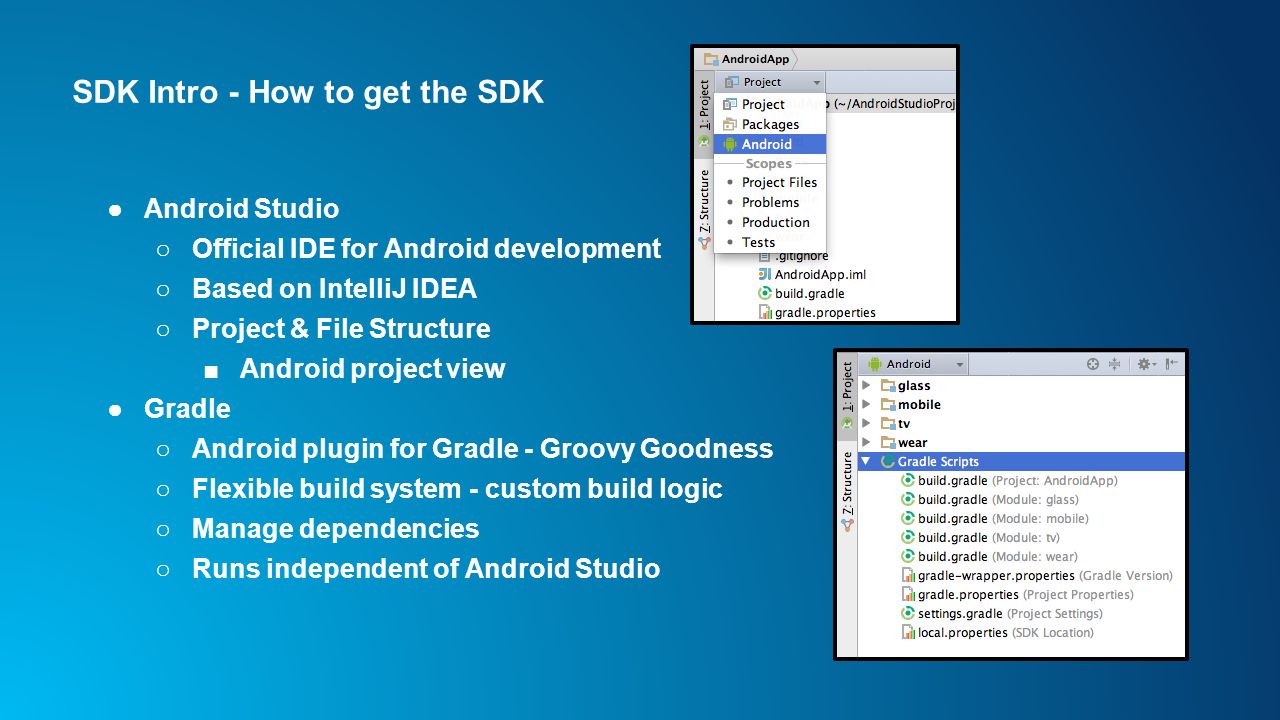
Task: Click the collapse all icon
Action: tap(1114, 364)
